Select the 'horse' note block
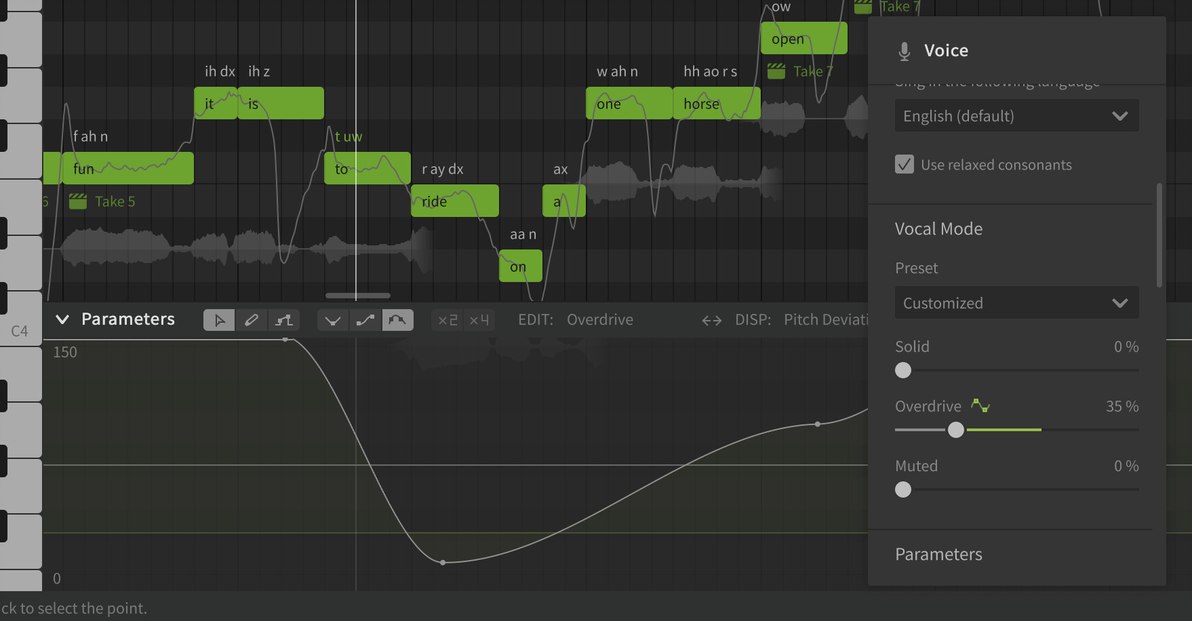Screen dimensions: 1192x621 716,103
